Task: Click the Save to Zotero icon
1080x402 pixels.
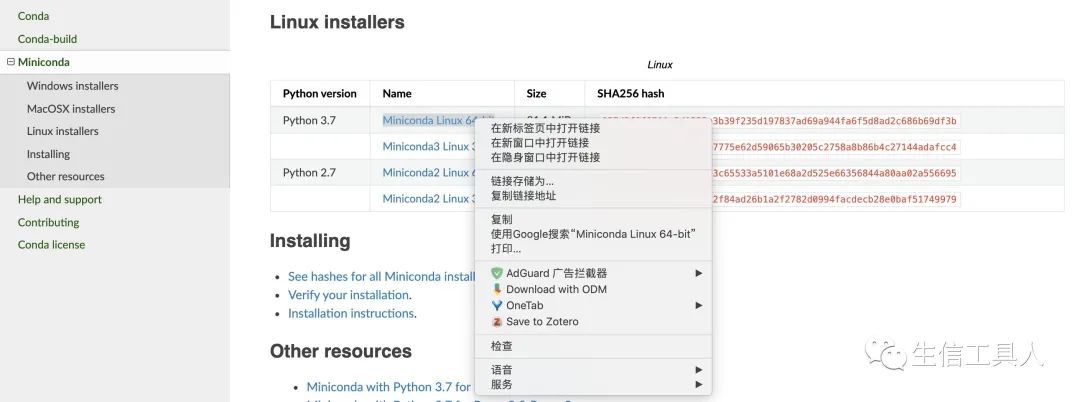Action: coord(497,321)
